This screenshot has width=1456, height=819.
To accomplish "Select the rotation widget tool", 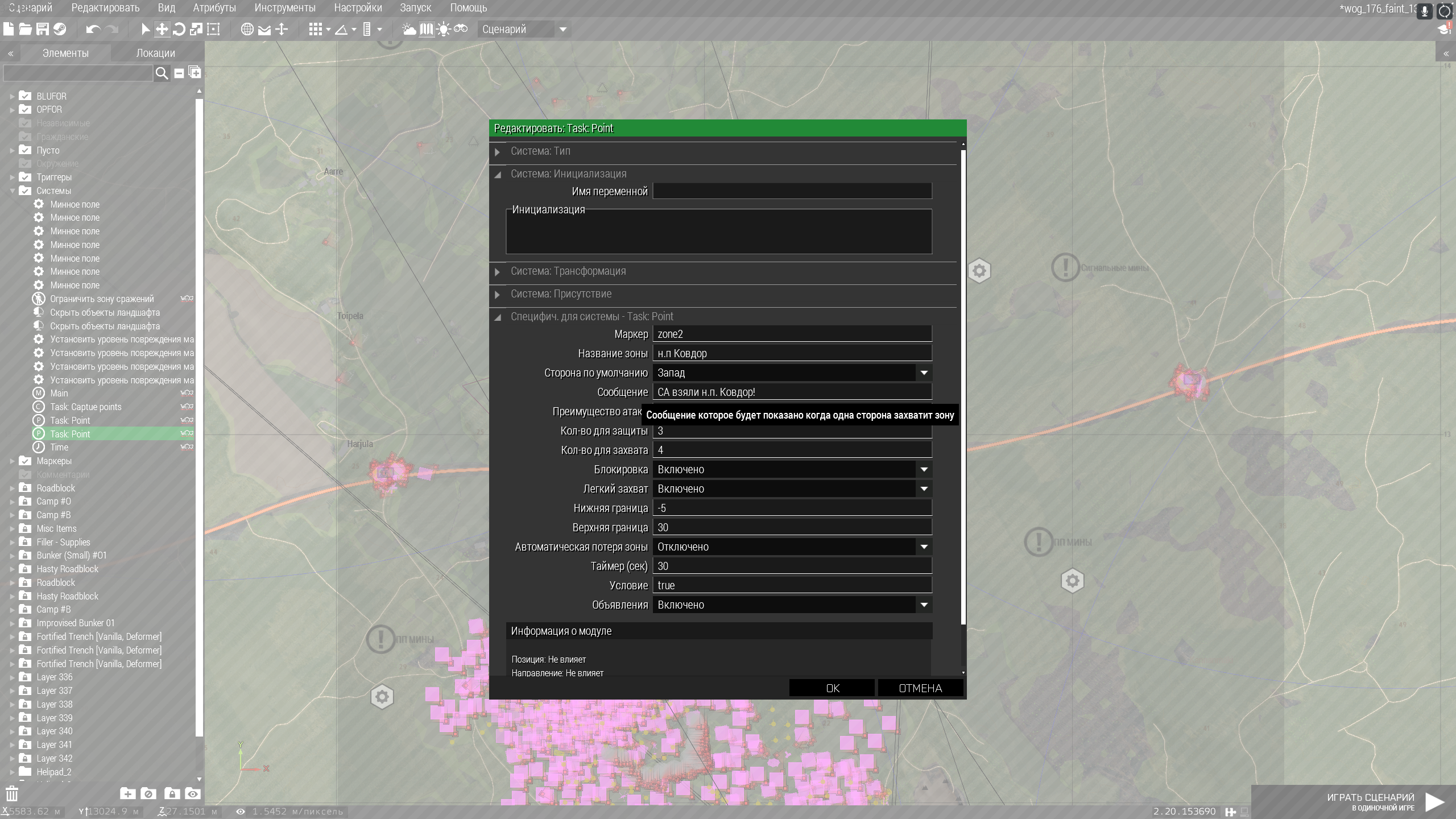I will coord(179,29).
